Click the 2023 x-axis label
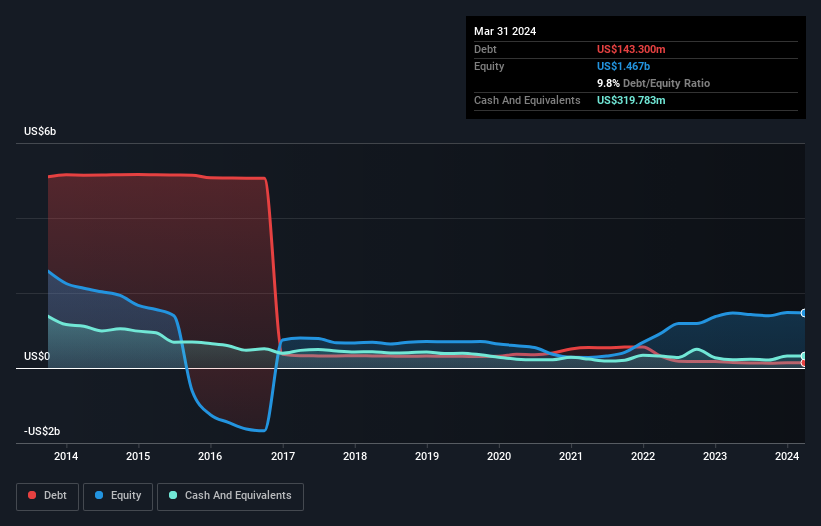821x526 pixels. point(715,456)
